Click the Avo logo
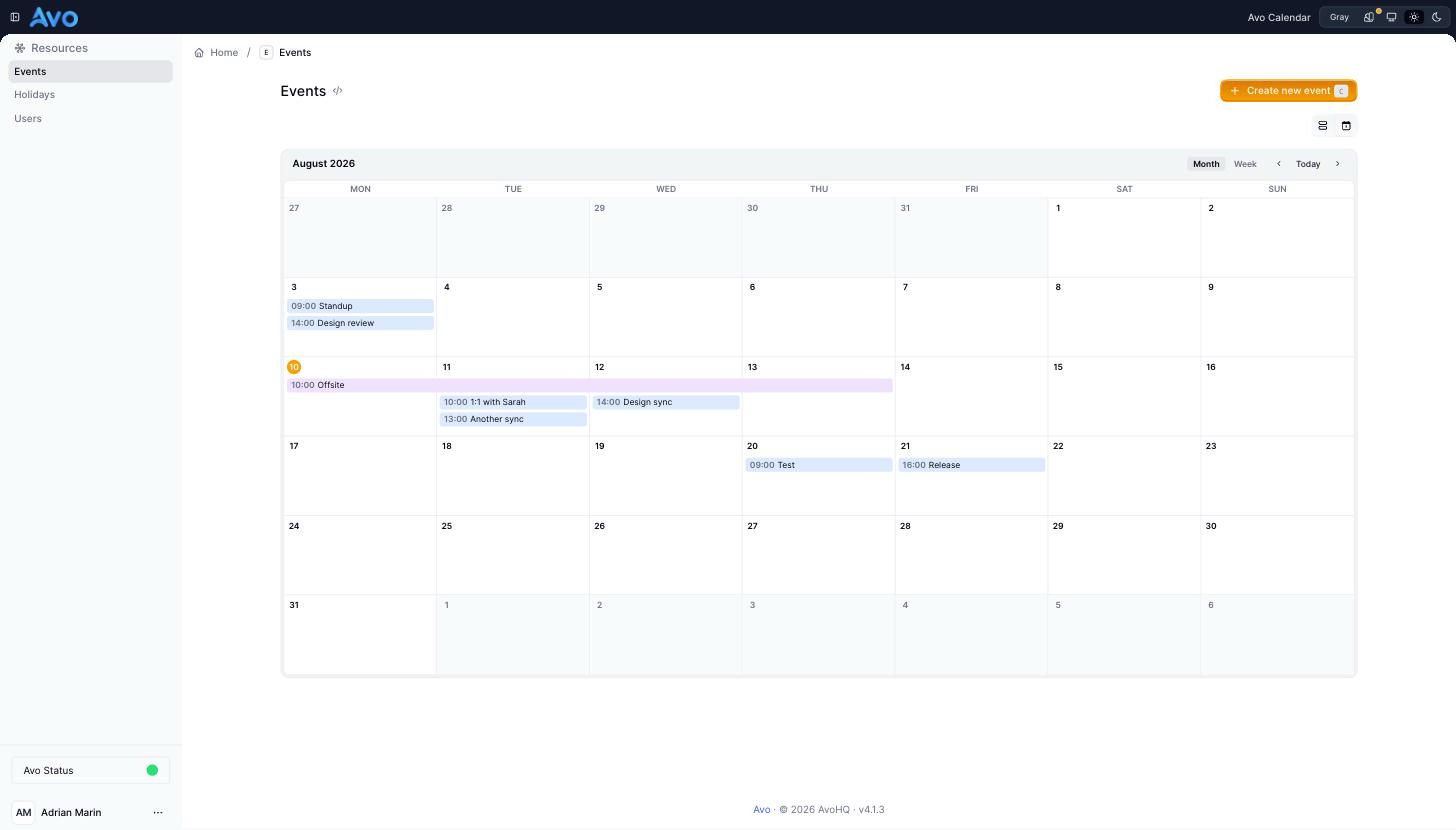The height and width of the screenshot is (830, 1456). coord(54,17)
